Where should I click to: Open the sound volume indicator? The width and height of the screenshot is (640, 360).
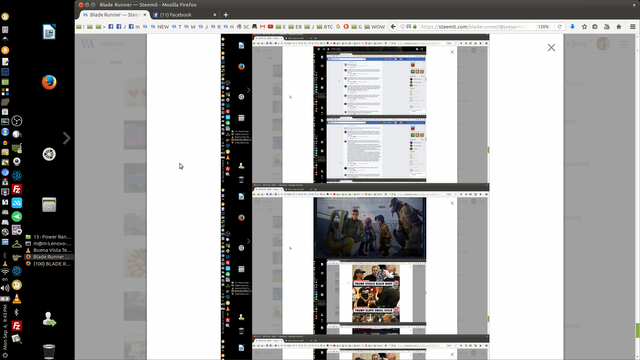[x=5, y=288]
